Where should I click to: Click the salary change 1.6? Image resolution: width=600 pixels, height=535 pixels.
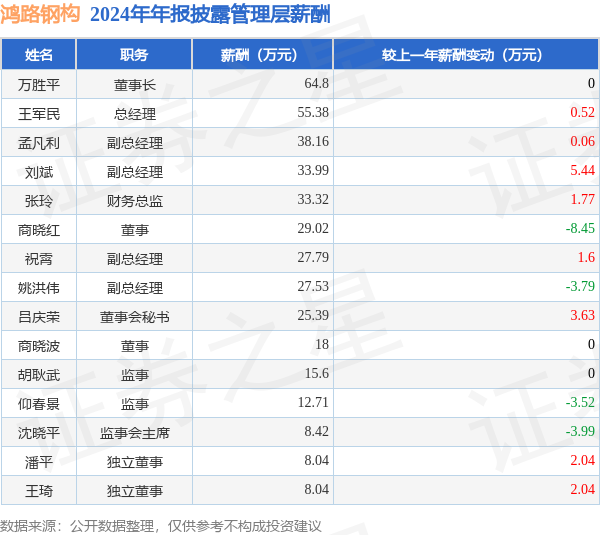coord(586,258)
